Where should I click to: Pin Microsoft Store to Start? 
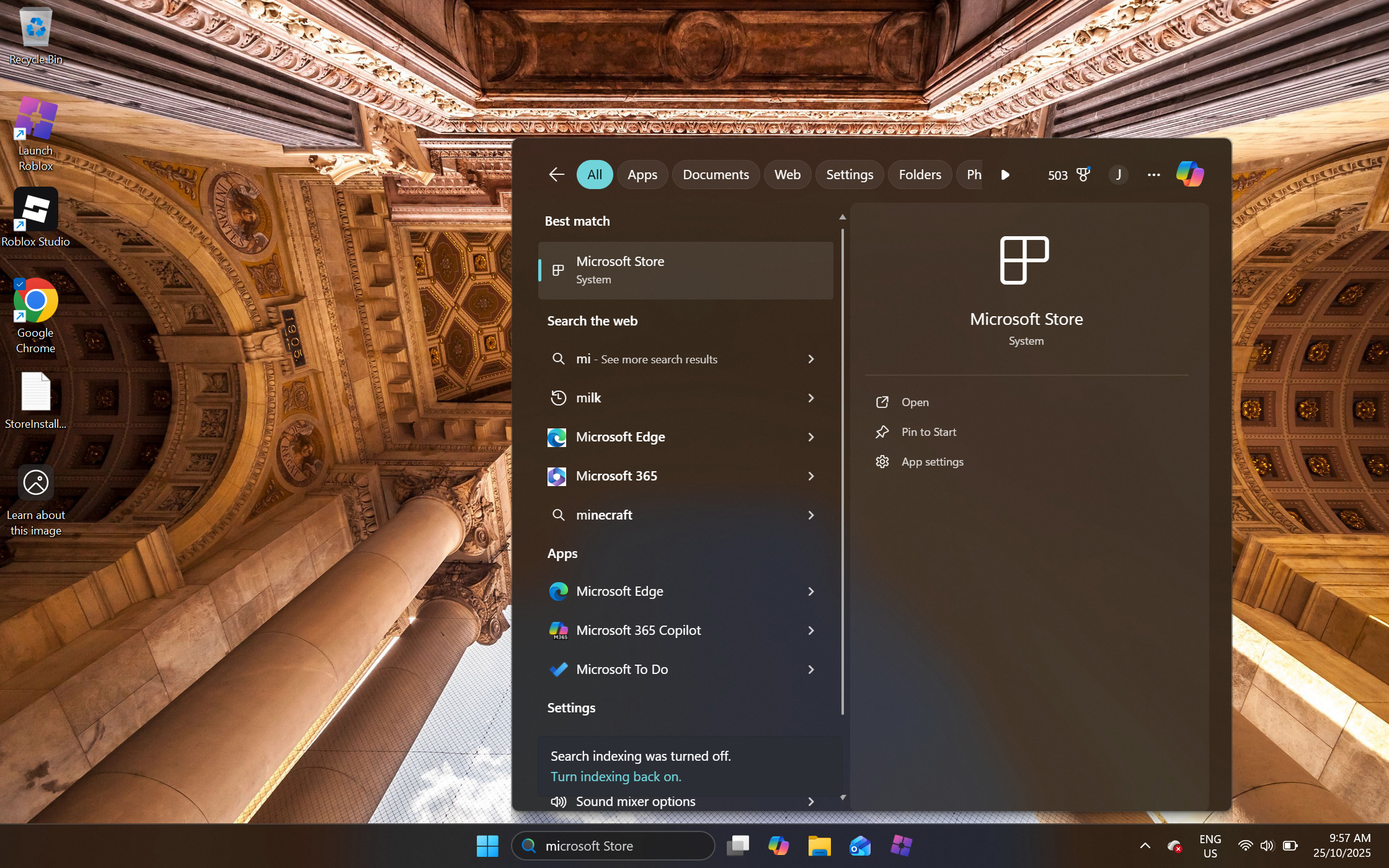point(928,432)
